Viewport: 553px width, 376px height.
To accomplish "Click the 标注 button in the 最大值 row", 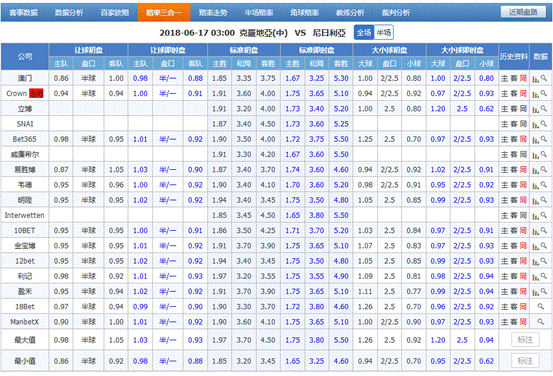I will pyautogui.click(x=525, y=340).
